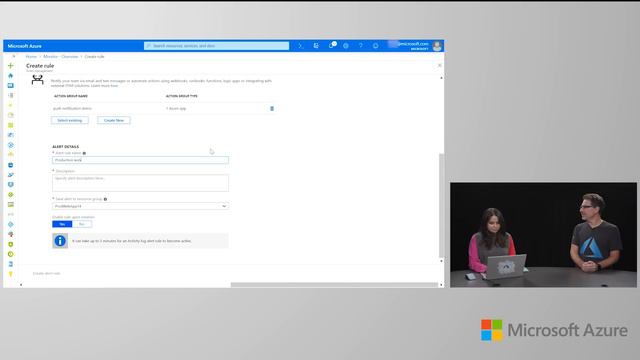
Task: Click info icon next to resource group label
Action: [x=105, y=199]
